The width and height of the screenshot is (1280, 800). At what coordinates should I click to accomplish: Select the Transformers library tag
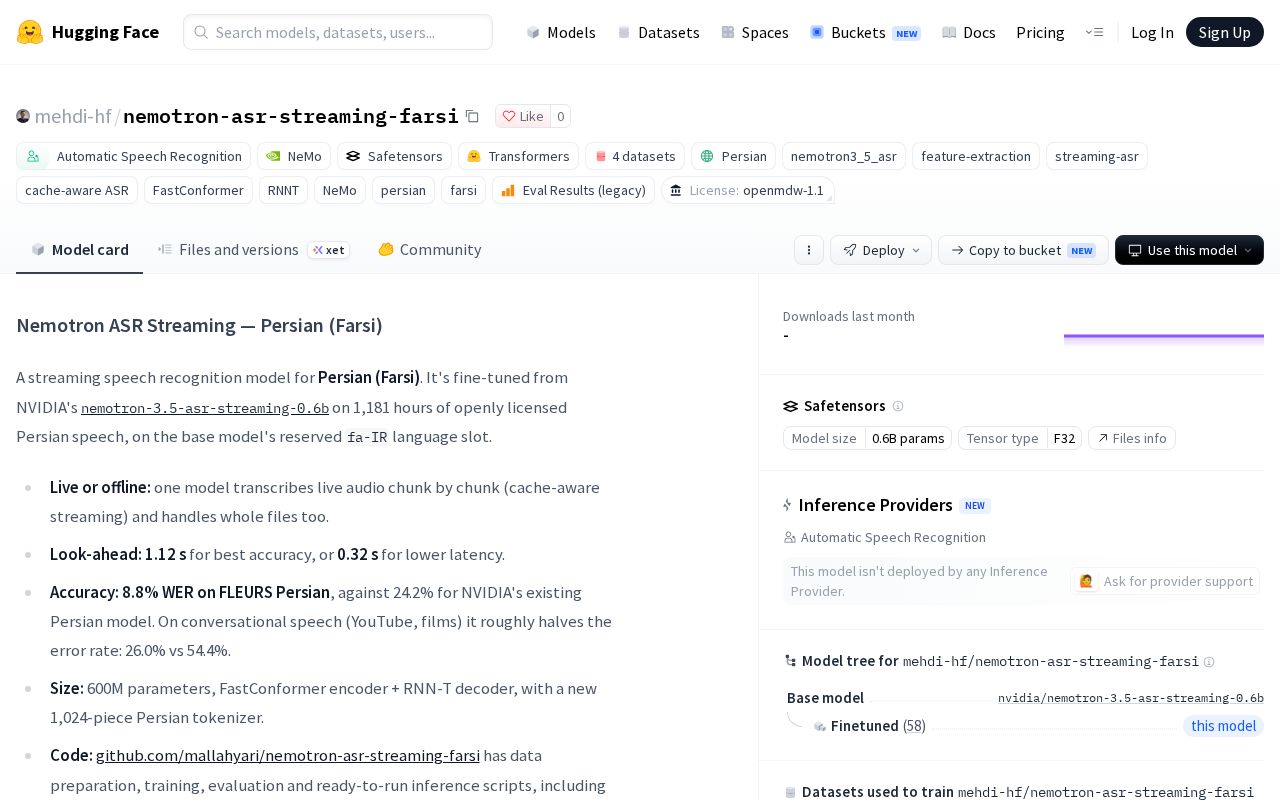point(518,156)
